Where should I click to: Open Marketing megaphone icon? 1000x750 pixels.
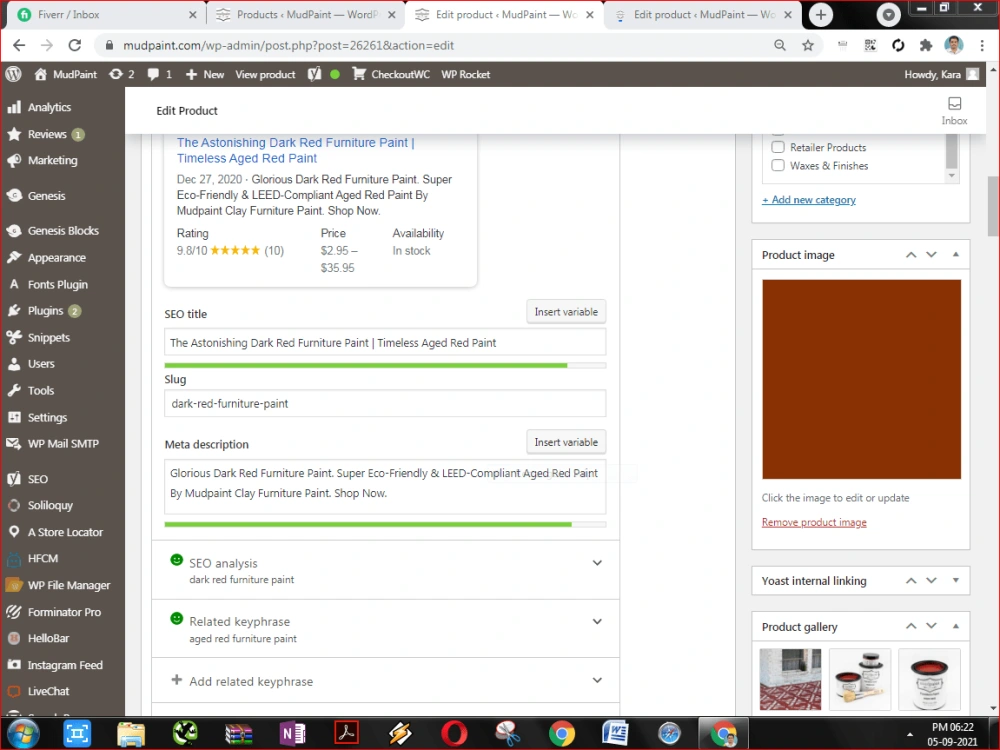pos(13,160)
